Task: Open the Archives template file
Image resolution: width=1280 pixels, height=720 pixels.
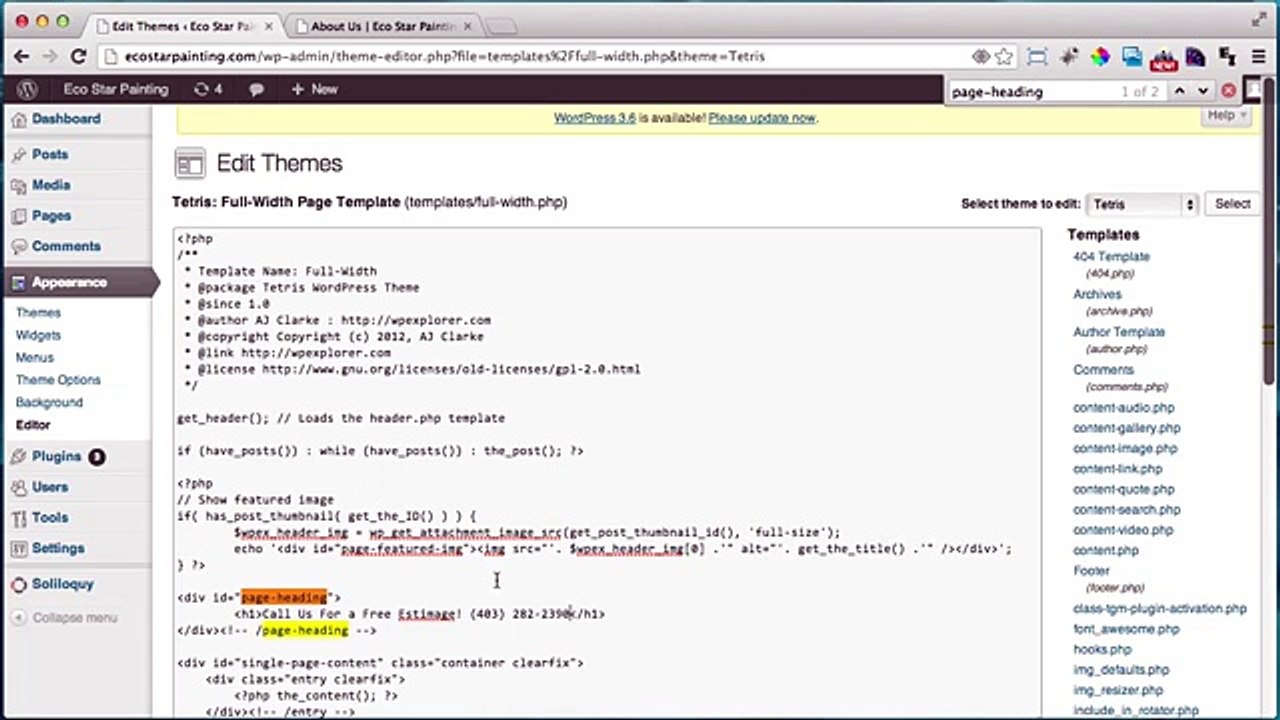Action: click(1097, 295)
